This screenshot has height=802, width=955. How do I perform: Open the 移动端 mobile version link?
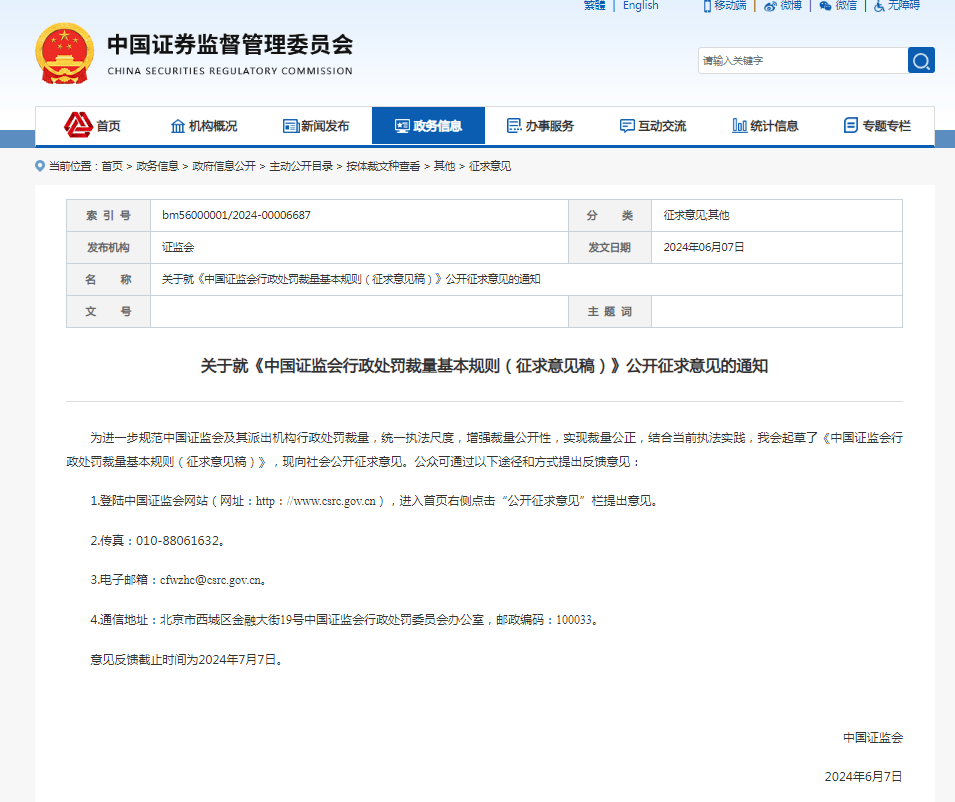click(730, 5)
